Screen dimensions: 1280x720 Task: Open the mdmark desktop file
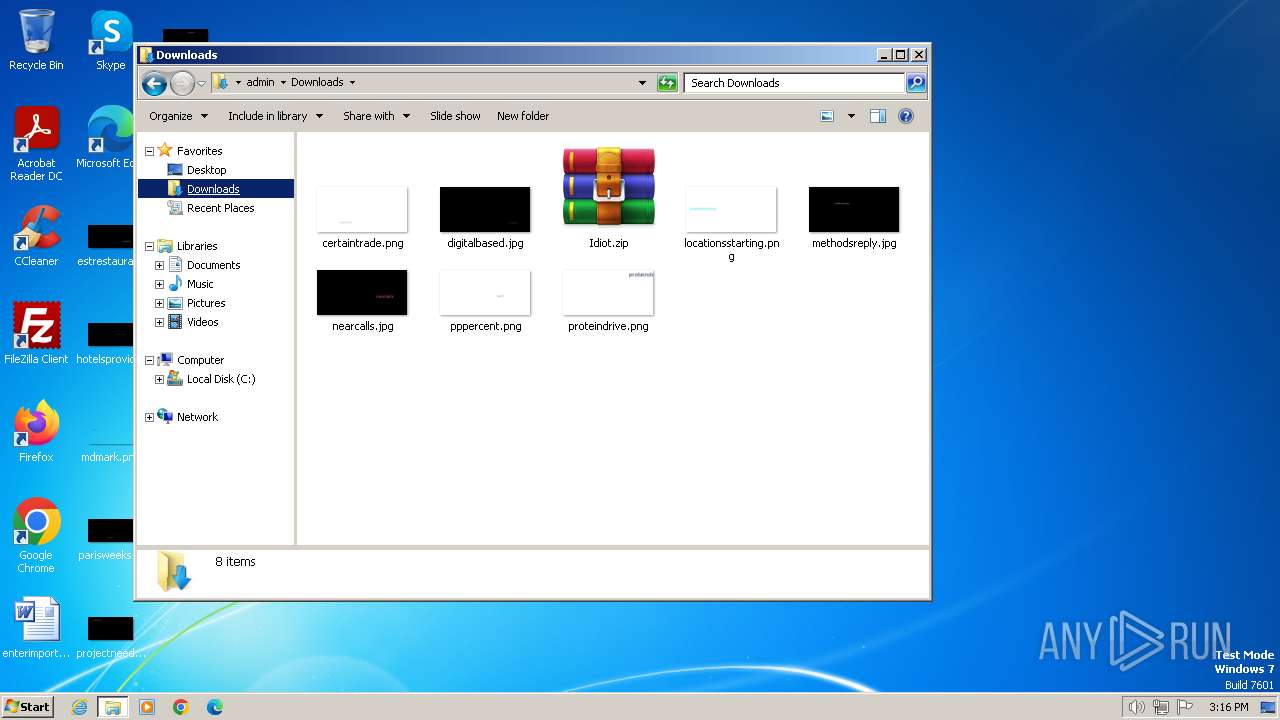(108, 440)
